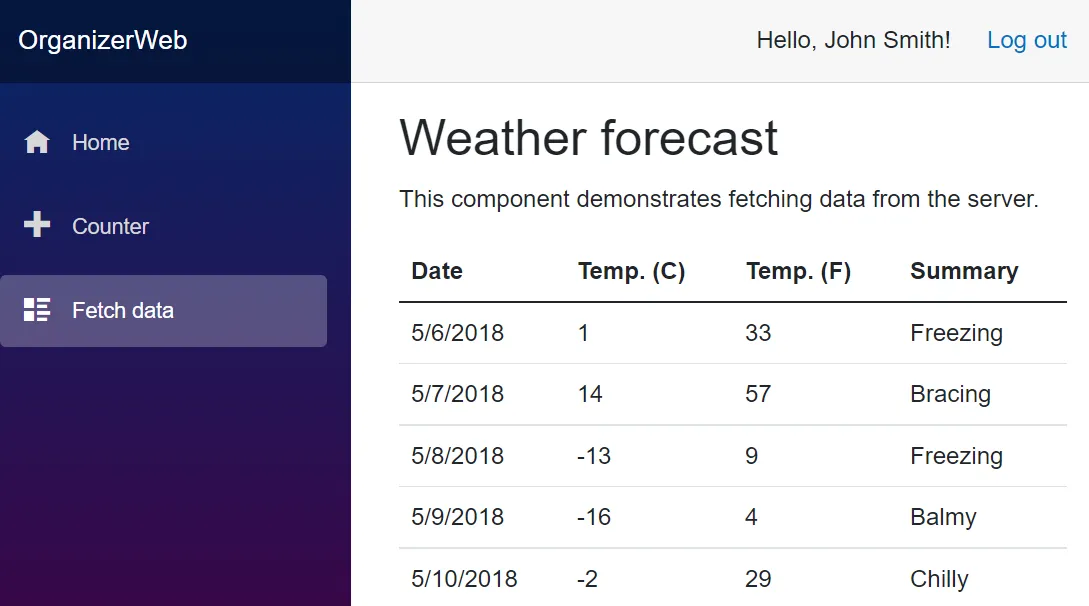Select the 5/6/2018 date cell
The height and width of the screenshot is (606, 1089).
[x=458, y=333]
